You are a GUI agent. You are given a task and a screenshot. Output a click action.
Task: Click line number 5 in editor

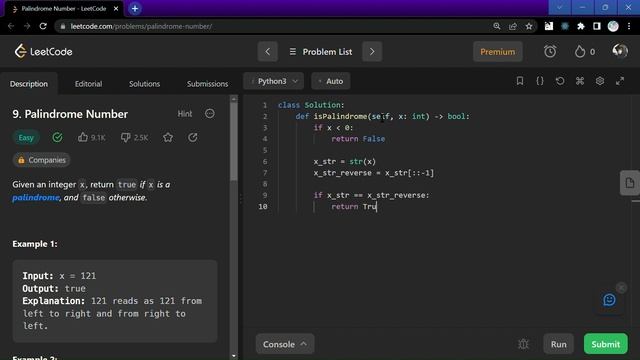pos(265,150)
